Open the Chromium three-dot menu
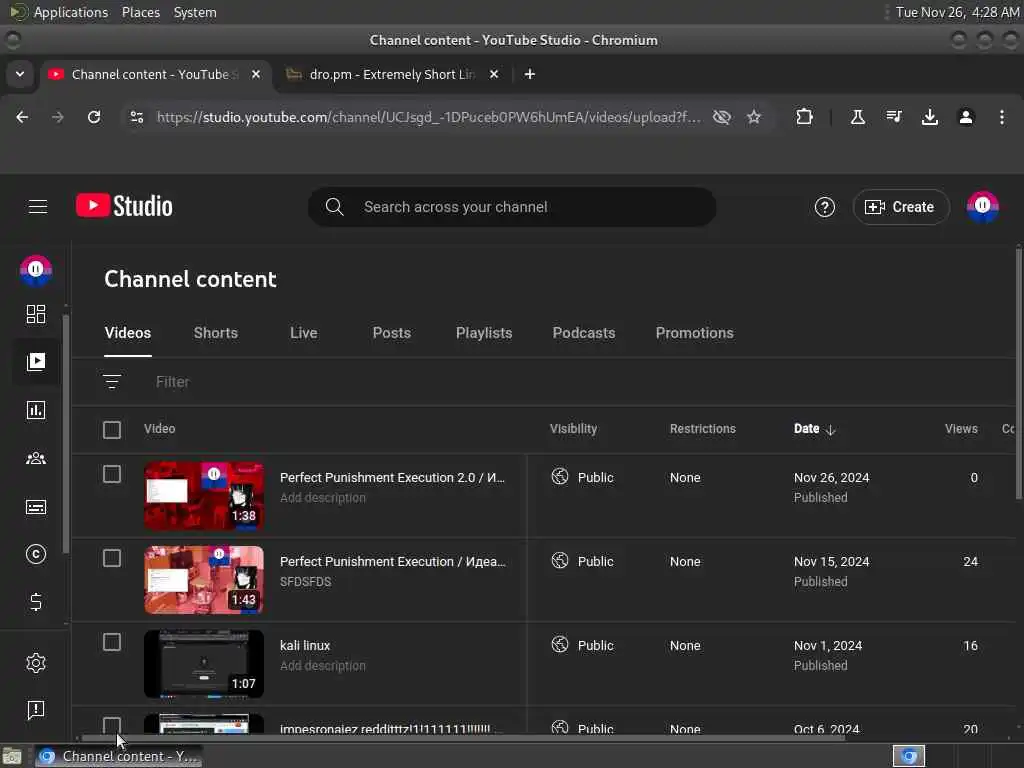Viewport: 1024px width, 768px height. [1002, 117]
